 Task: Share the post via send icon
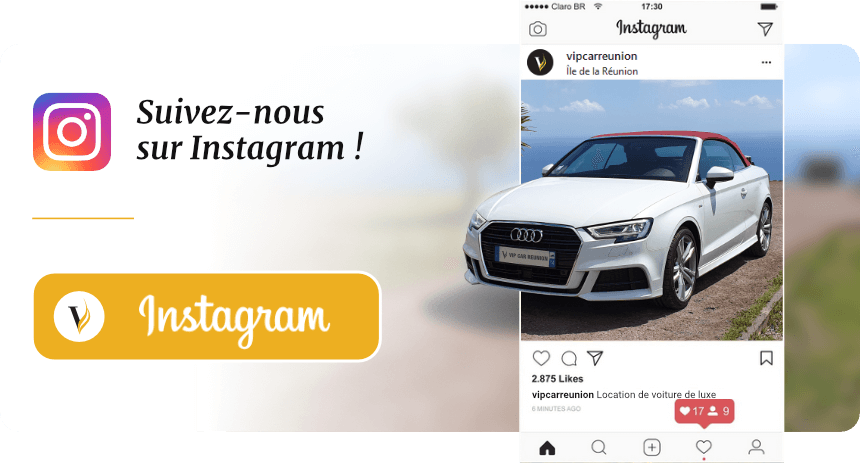tap(595, 358)
